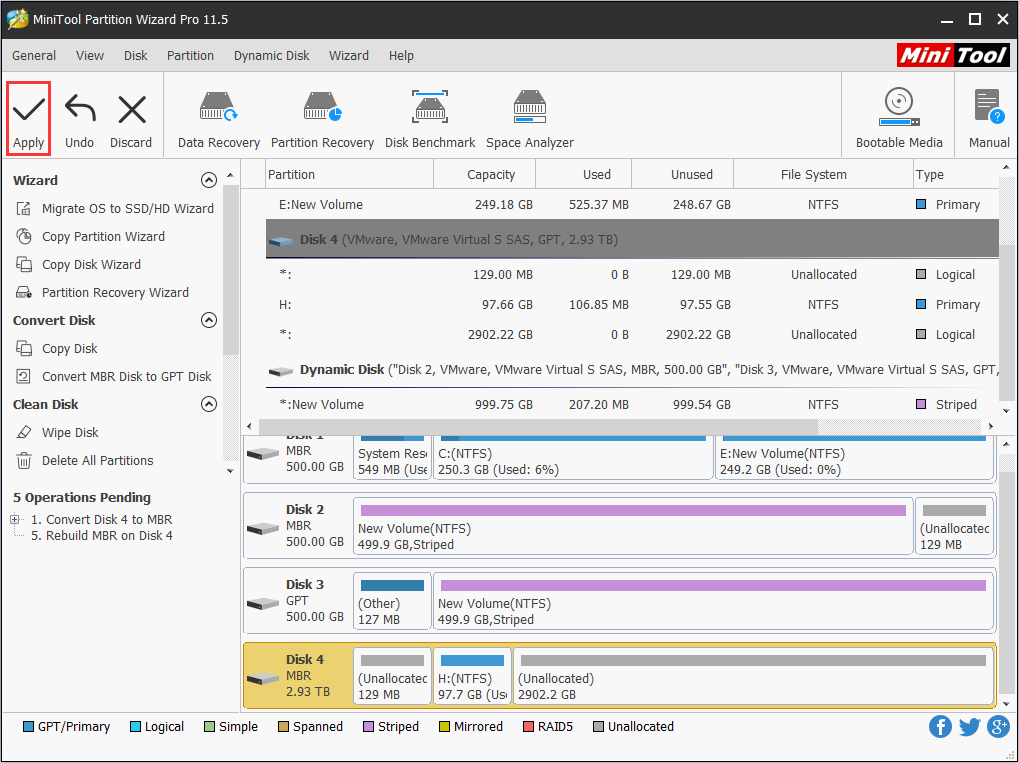Choose Wipe Disk action

[57, 432]
